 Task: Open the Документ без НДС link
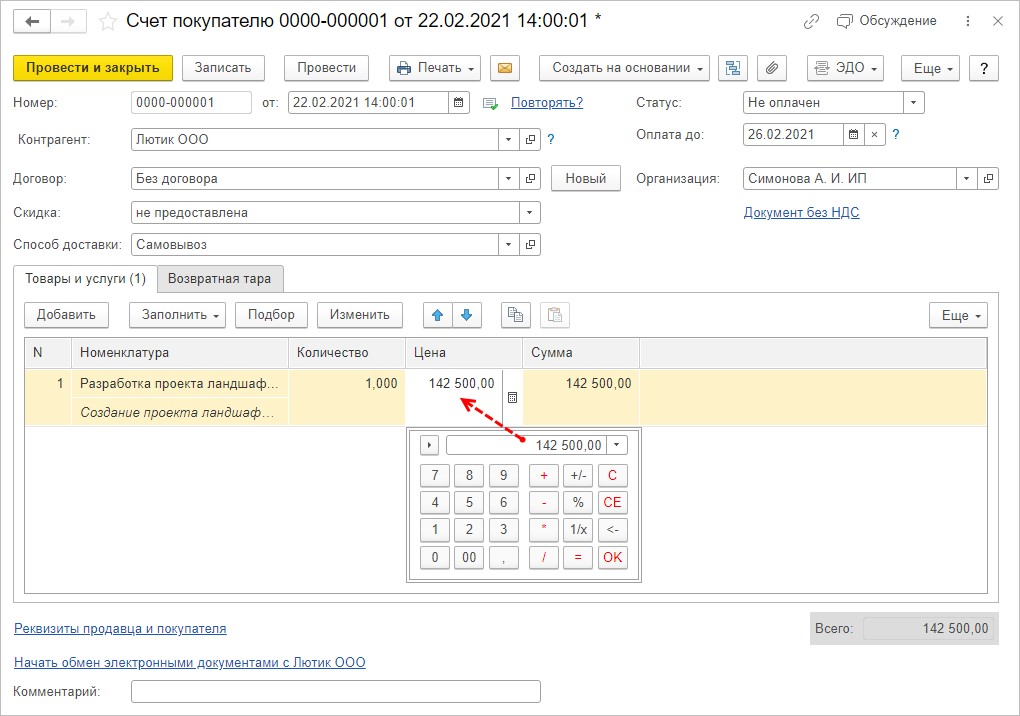(801, 212)
